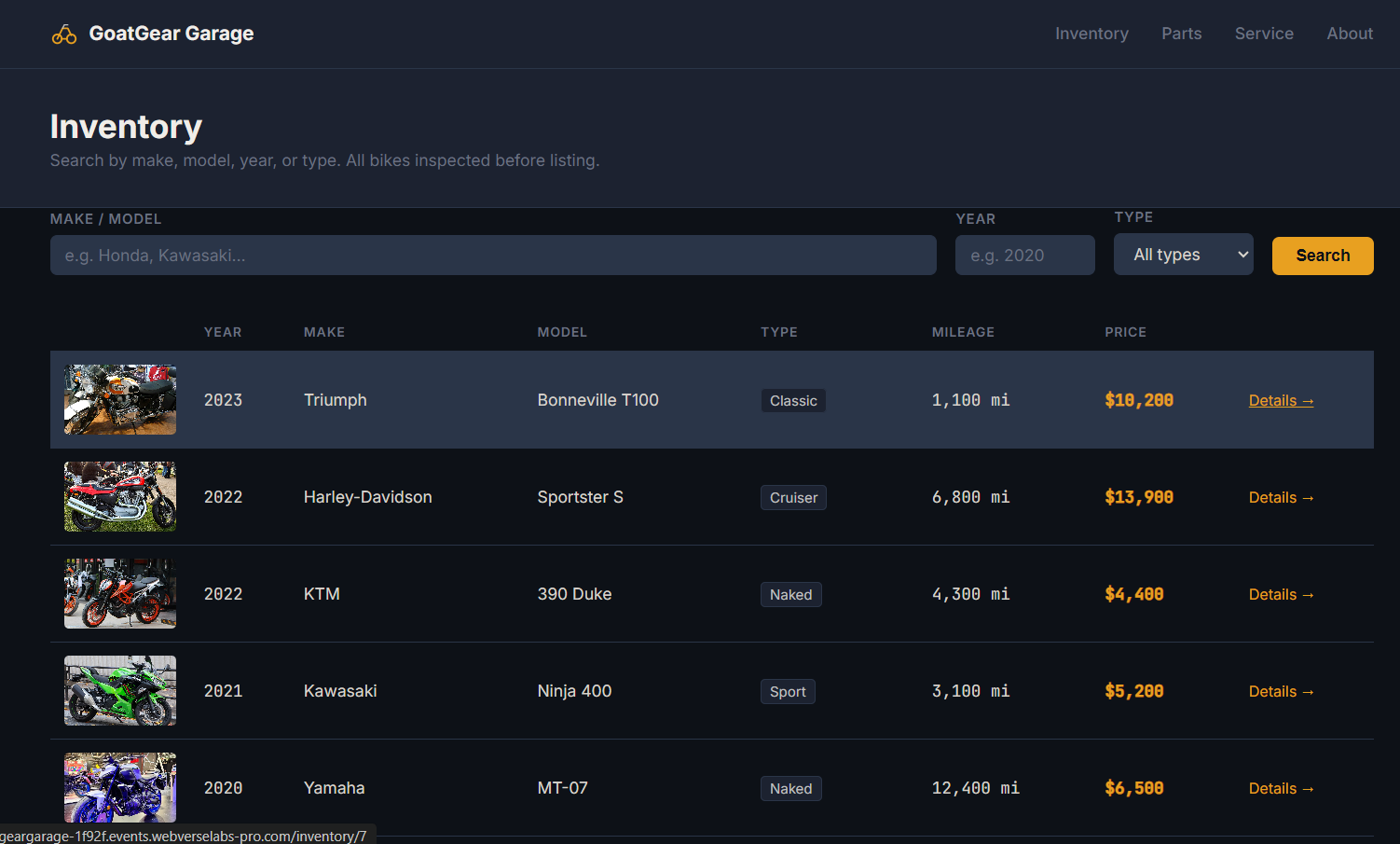This screenshot has width=1400, height=844.
Task: Click the Naked badge on Yamaha row
Action: click(x=790, y=789)
